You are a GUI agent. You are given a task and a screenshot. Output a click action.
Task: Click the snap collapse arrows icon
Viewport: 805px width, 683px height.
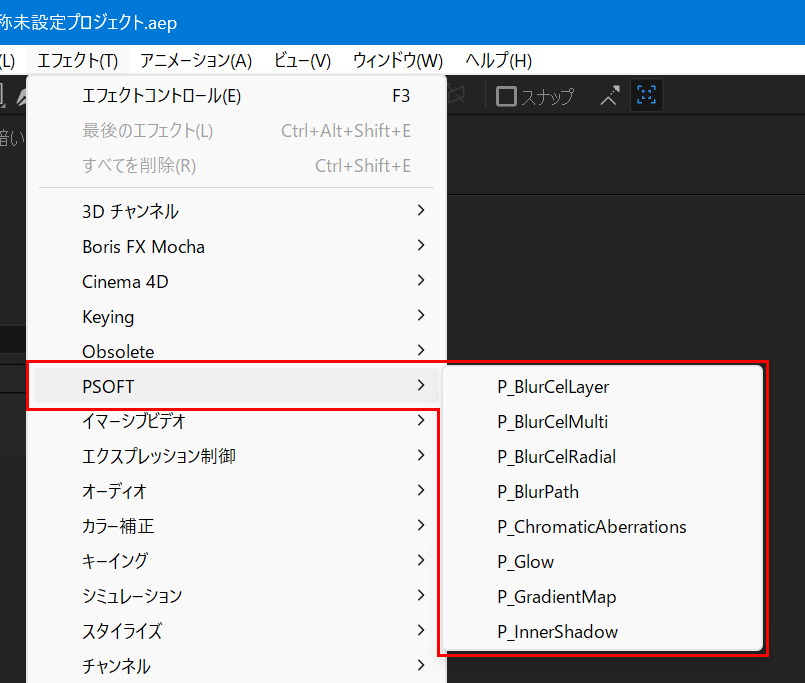[610, 96]
